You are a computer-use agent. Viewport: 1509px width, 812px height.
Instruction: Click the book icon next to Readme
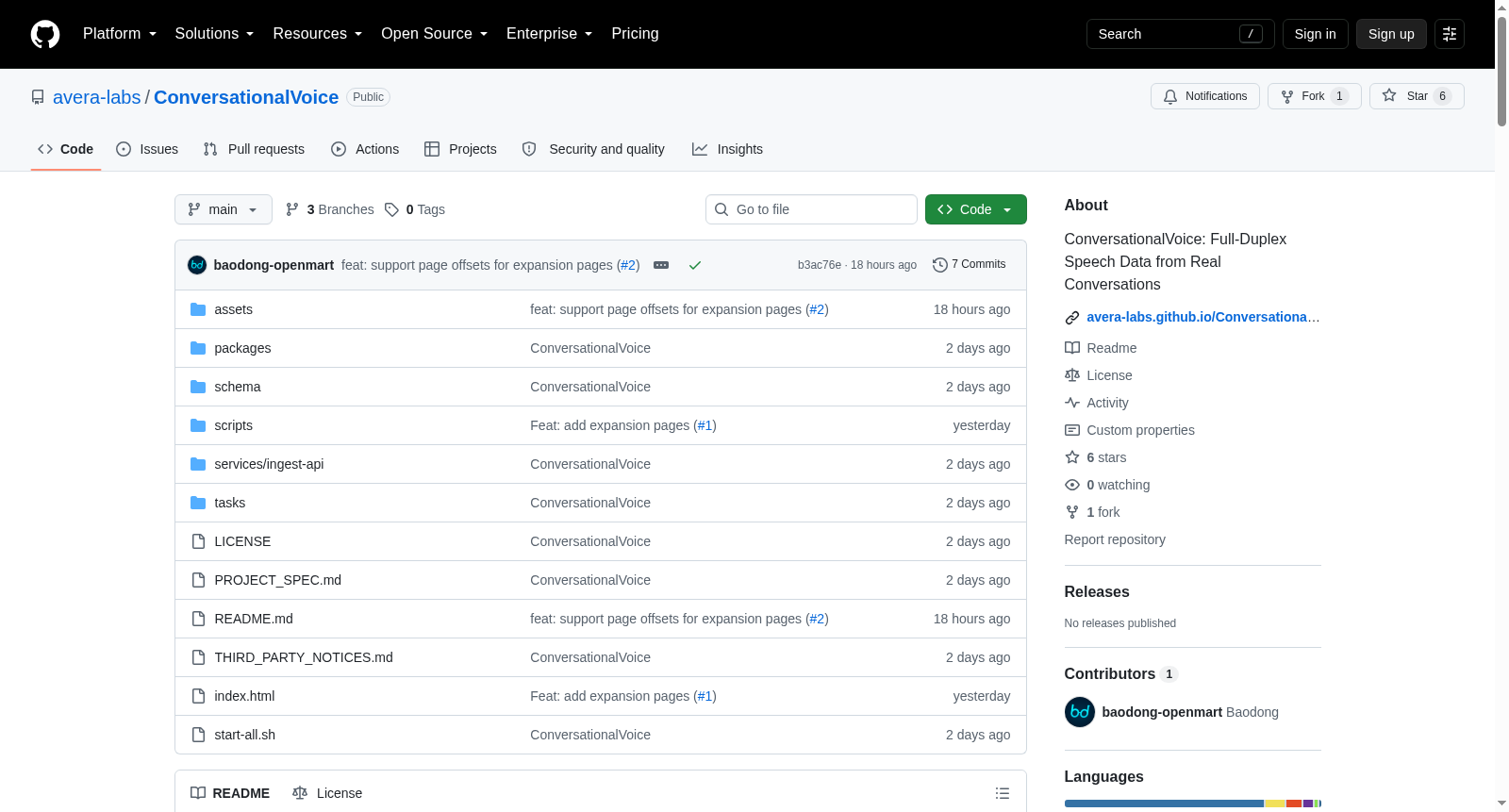[1072, 348]
